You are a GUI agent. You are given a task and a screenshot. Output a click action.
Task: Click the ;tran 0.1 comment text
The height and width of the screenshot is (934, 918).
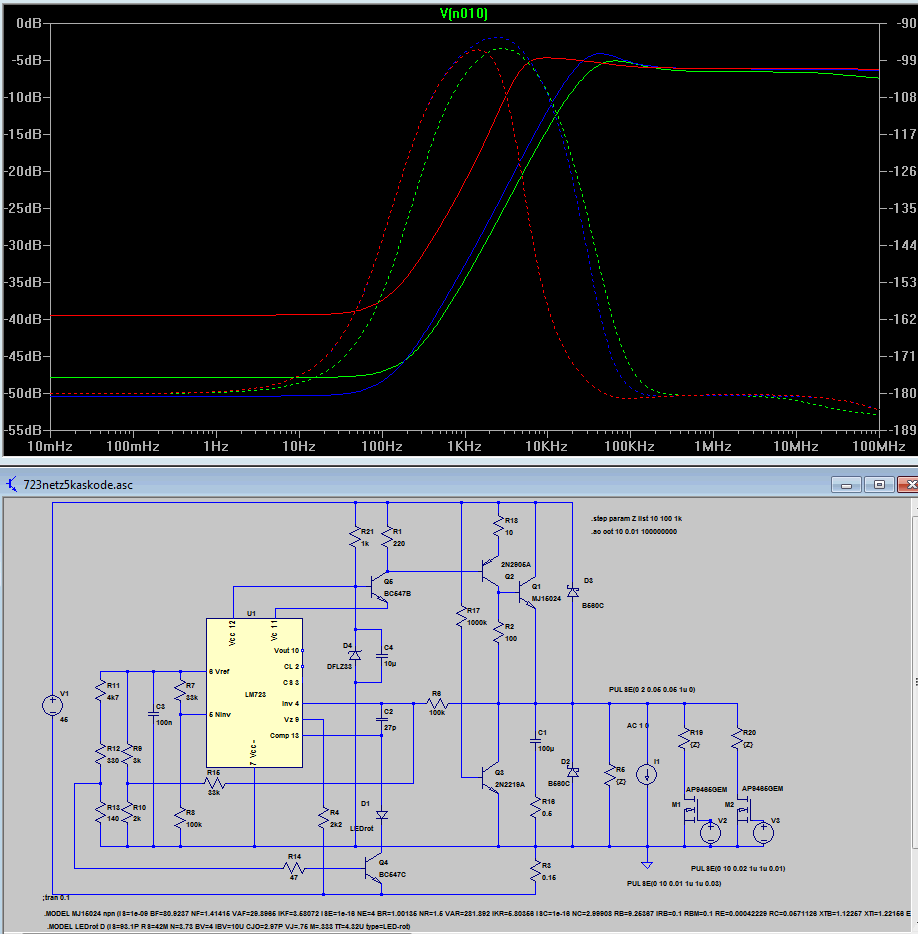click(x=56, y=897)
